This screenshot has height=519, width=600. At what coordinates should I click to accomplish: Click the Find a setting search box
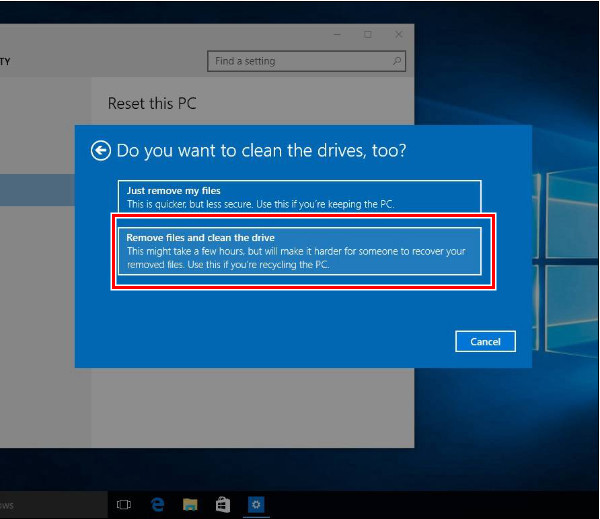tap(306, 61)
